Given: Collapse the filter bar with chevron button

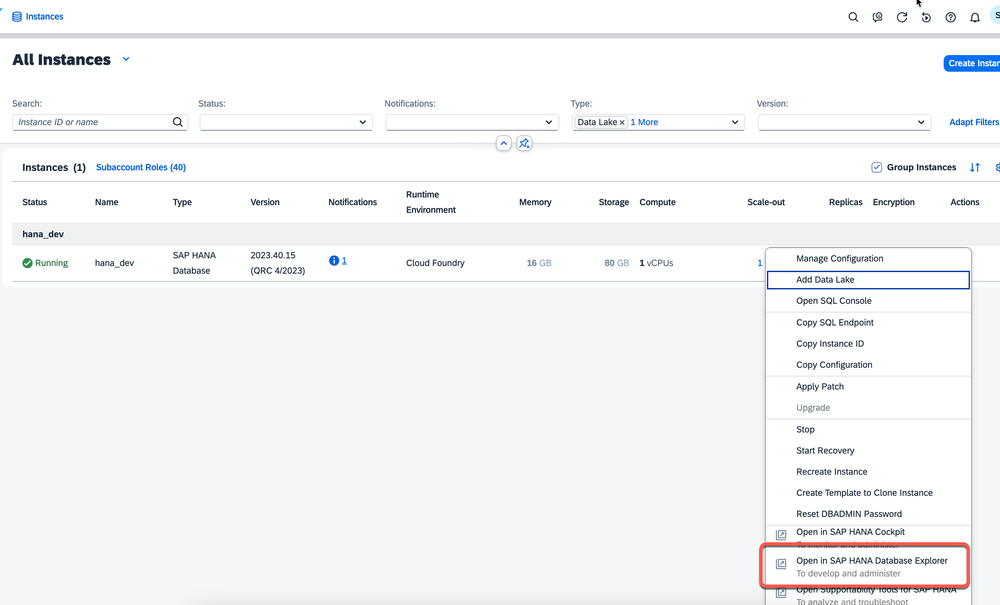Looking at the screenshot, I should (504, 143).
